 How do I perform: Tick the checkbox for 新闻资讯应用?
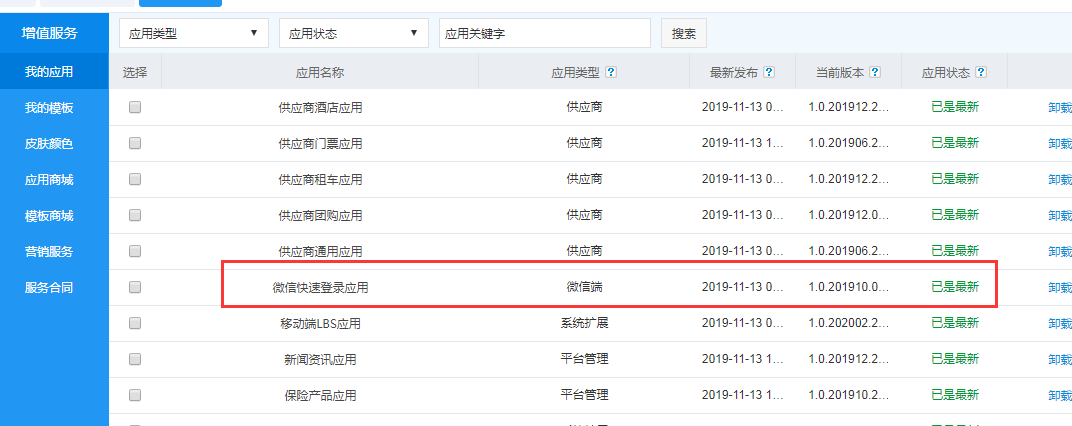(135, 359)
